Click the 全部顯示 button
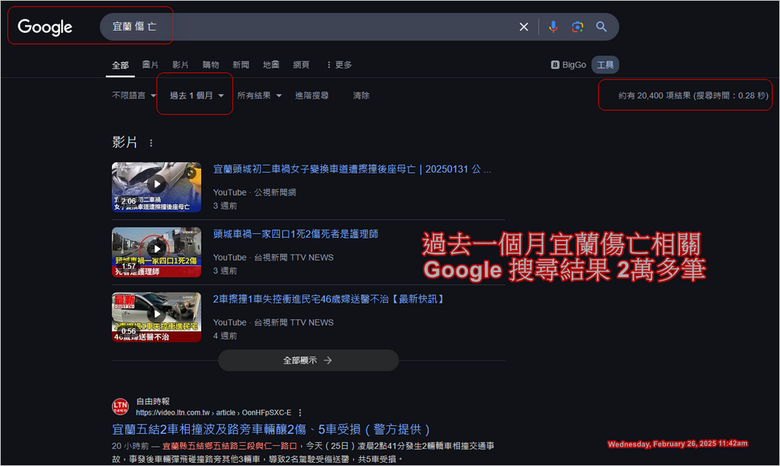This screenshot has width=780, height=466. coord(308,360)
